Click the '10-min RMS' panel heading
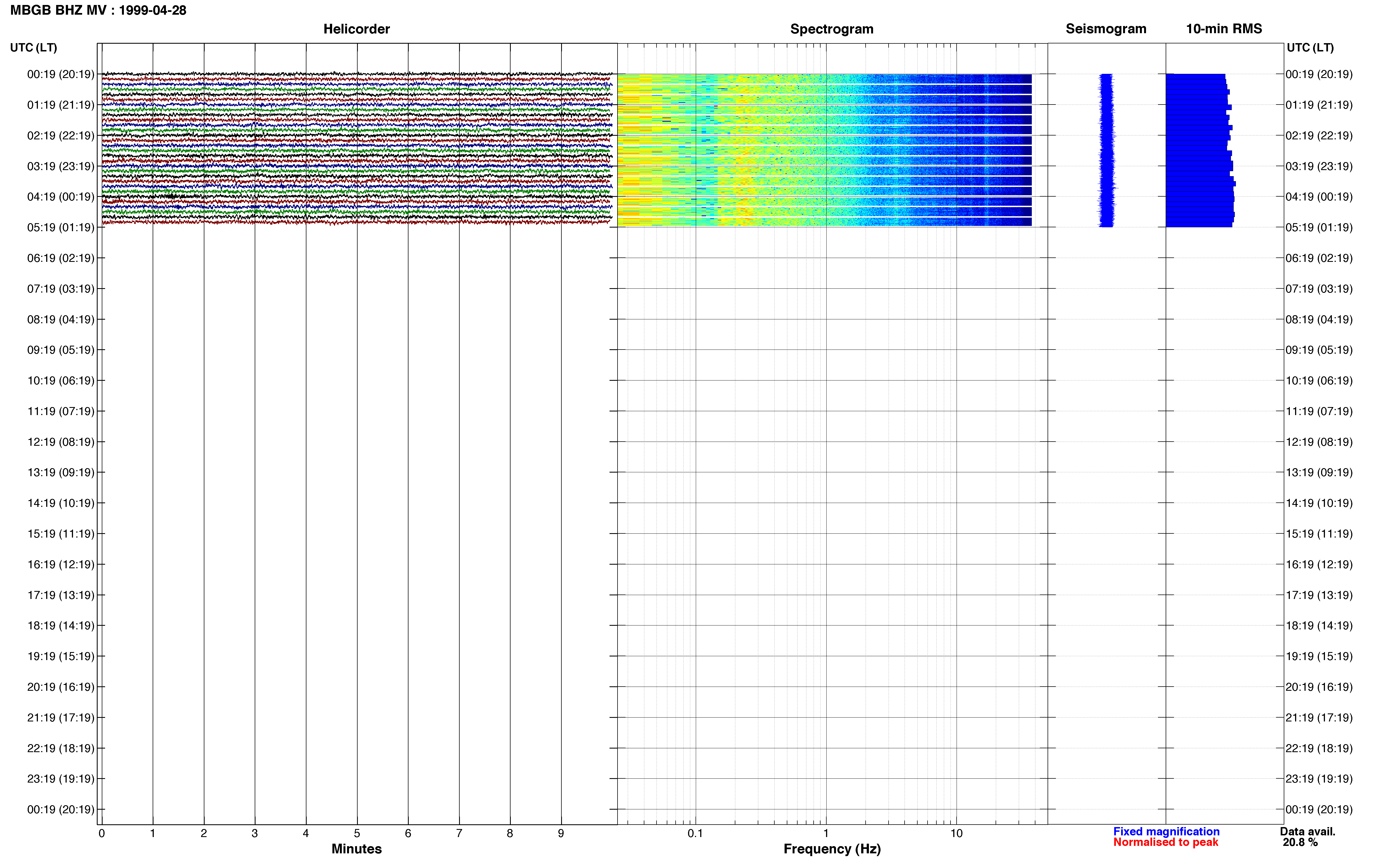 click(x=1224, y=29)
